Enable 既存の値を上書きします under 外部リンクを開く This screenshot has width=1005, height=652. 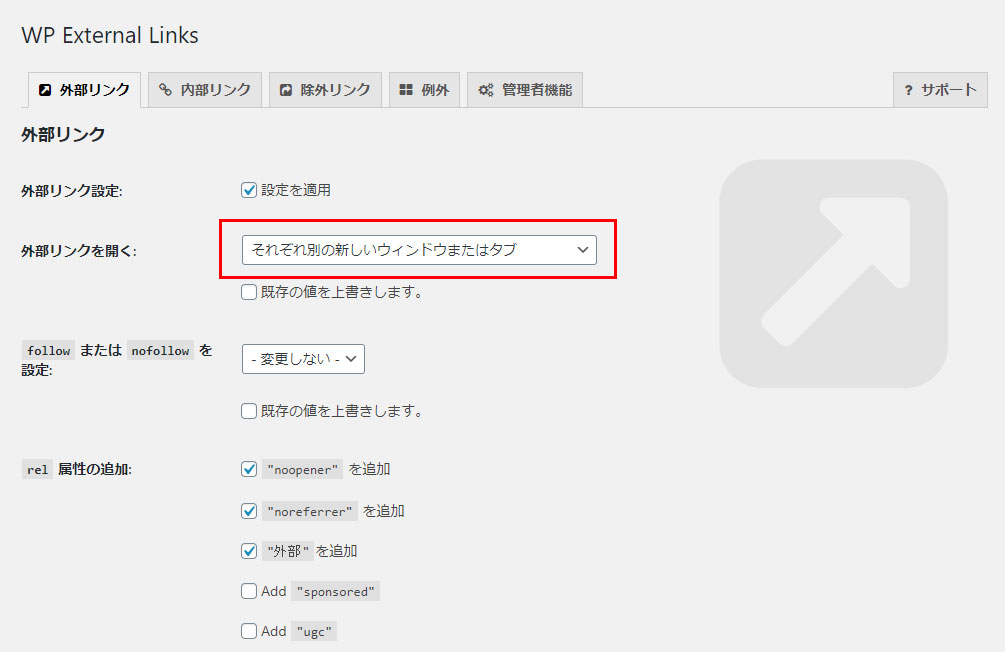coord(250,293)
